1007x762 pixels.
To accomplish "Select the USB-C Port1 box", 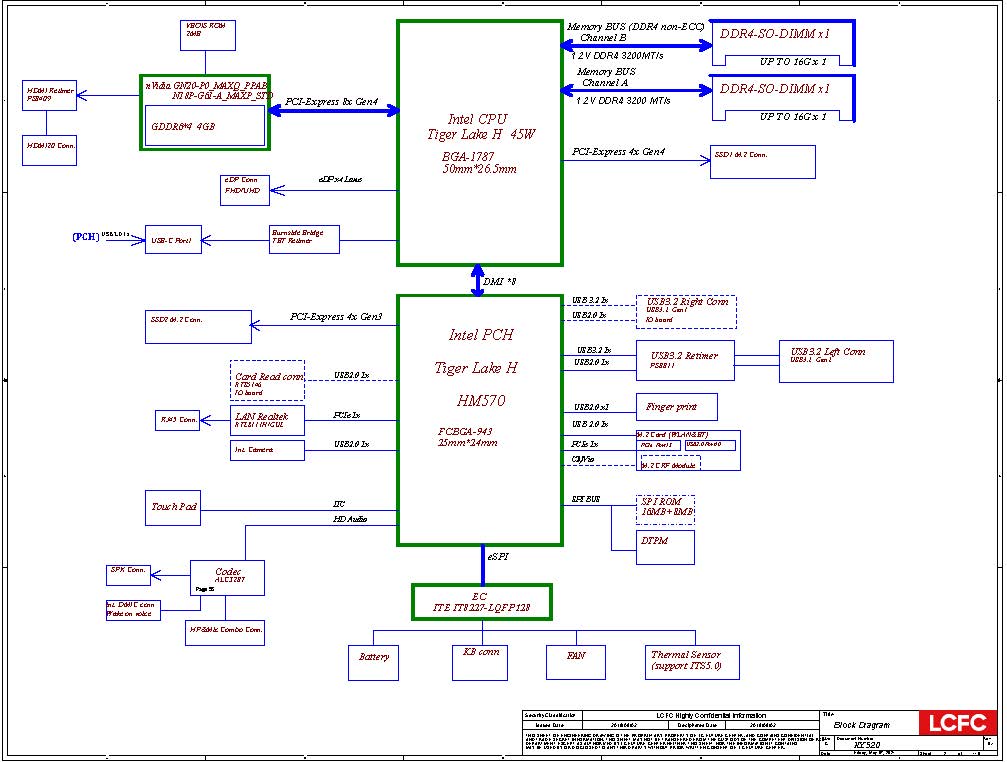I will 176,240.
